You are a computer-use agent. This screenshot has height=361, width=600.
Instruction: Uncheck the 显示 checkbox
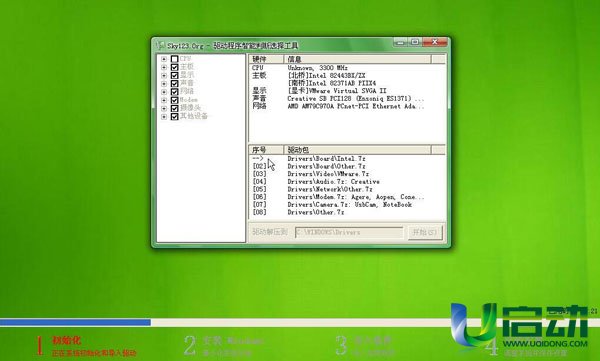174,75
